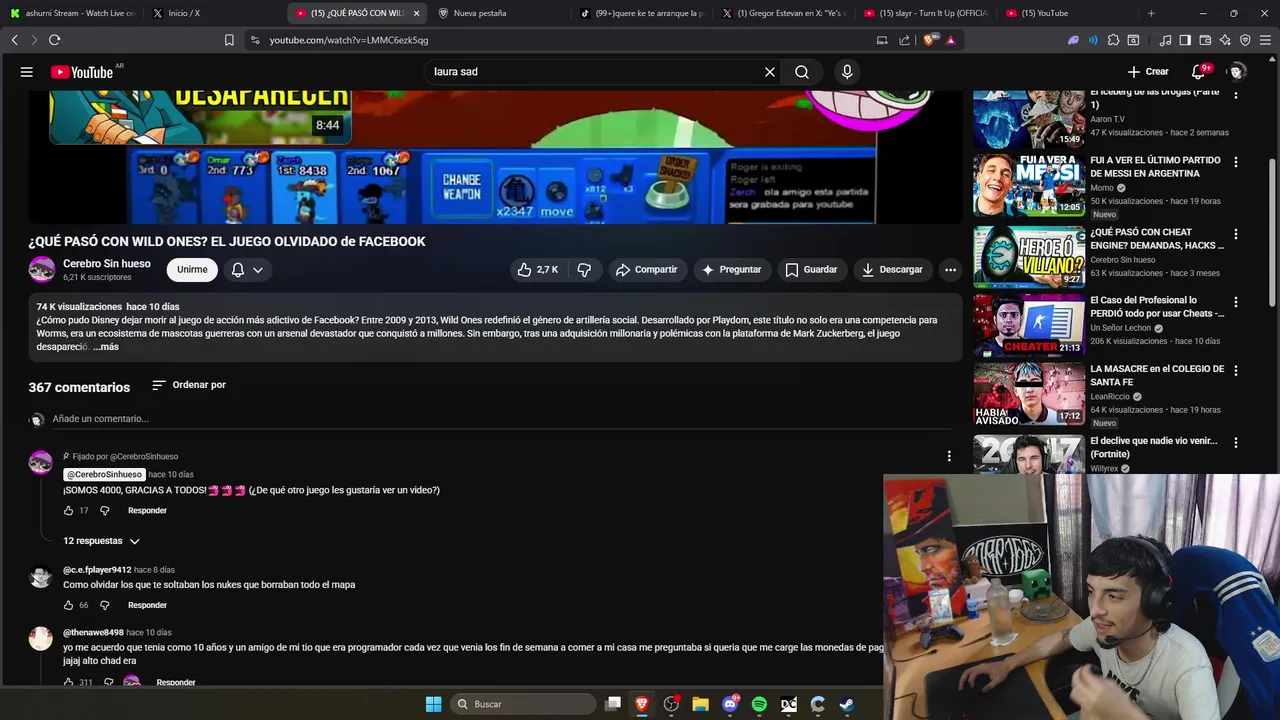1280x720 pixels.
Task: Click the browser address bar URL
Action: tap(349, 40)
